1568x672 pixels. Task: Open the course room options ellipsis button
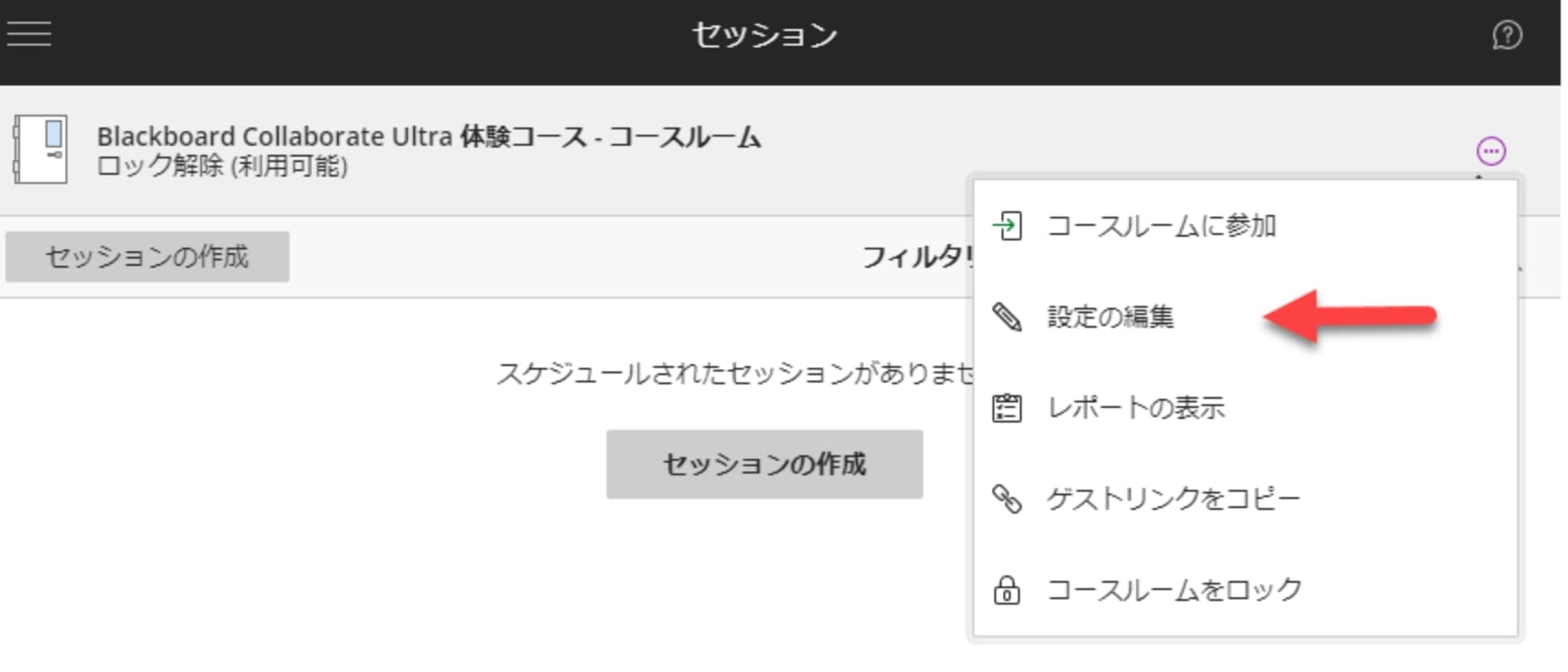coord(1491,150)
